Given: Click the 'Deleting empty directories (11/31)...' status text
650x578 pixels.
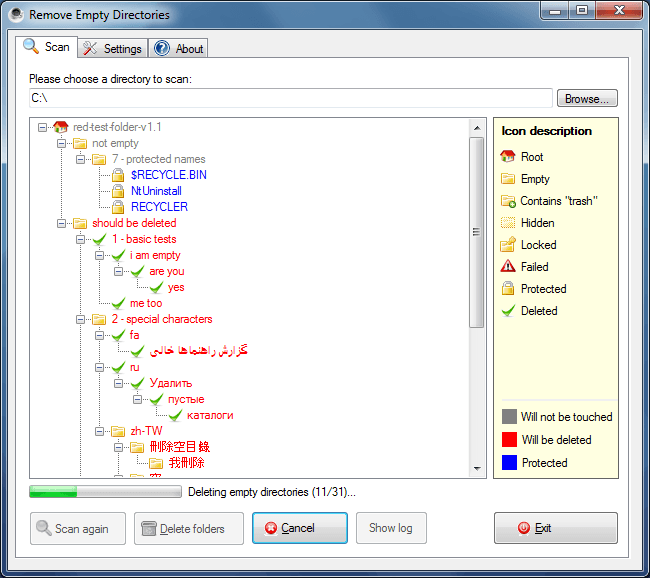Looking at the screenshot, I should pos(272,492).
